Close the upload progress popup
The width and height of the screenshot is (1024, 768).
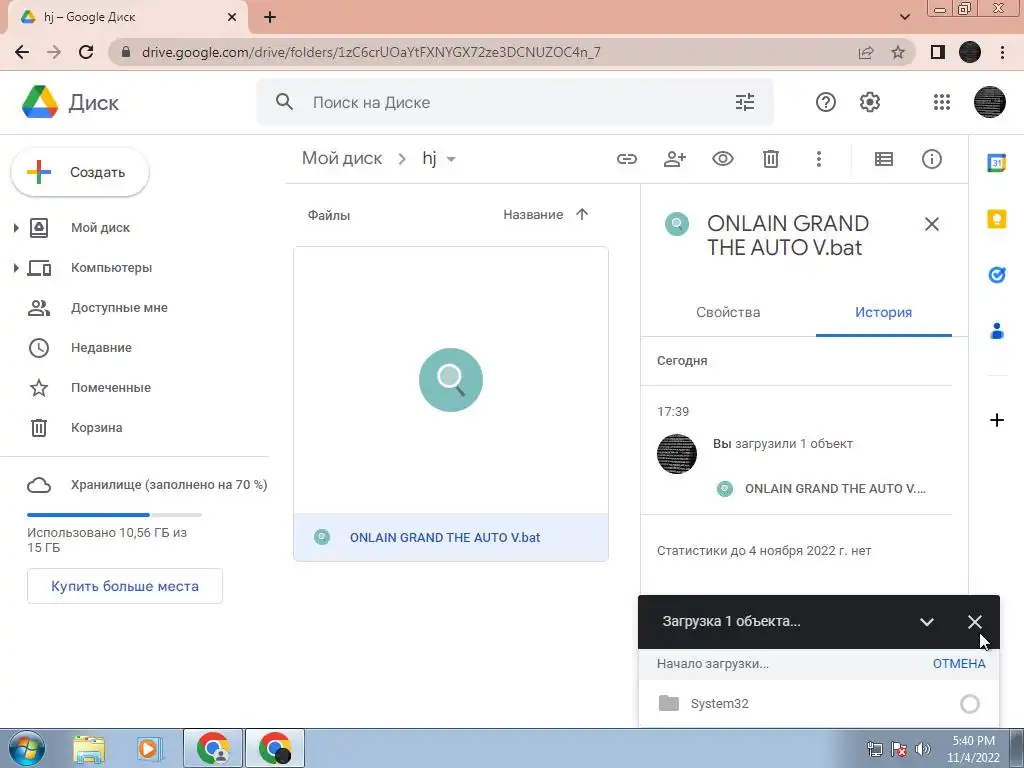point(974,622)
